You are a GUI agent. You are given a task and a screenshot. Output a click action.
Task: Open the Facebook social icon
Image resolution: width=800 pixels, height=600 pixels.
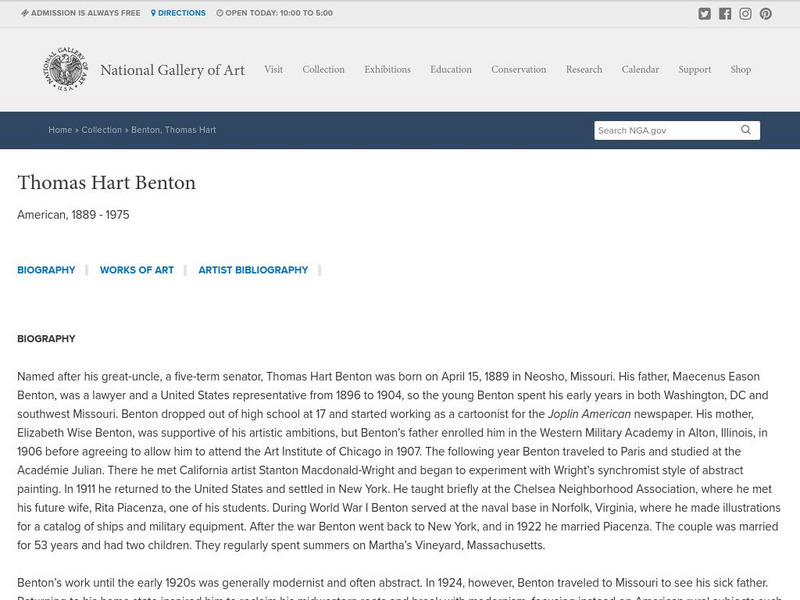[x=725, y=14]
